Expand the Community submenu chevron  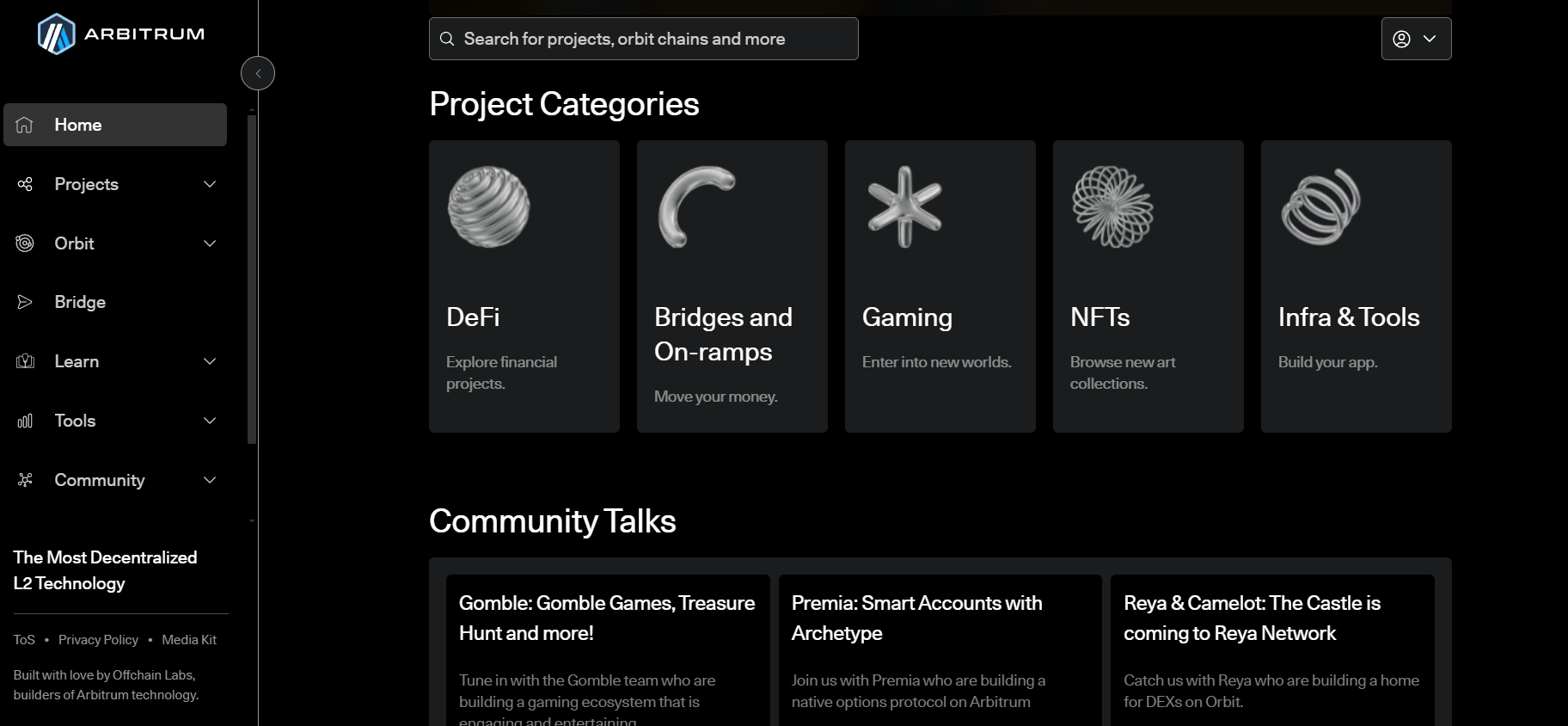click(x=210, y=480)
